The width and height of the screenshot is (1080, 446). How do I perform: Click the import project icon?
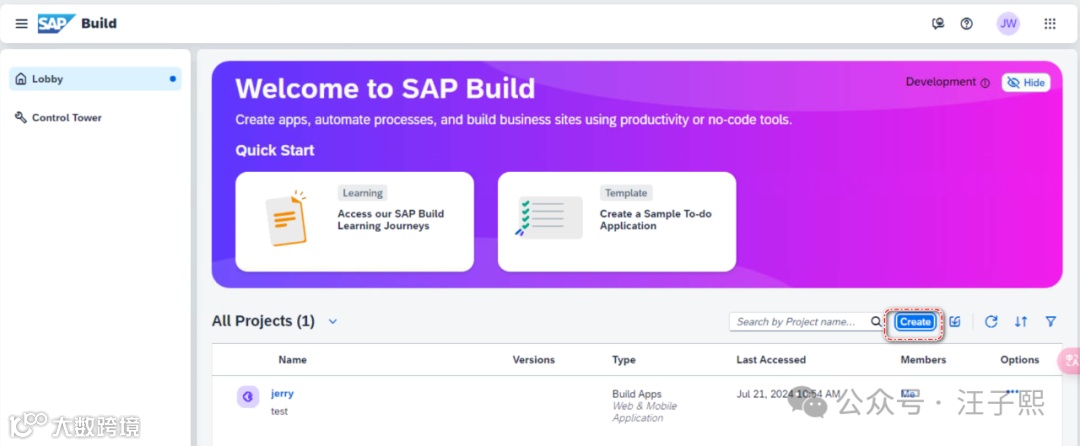click(955, 322)
